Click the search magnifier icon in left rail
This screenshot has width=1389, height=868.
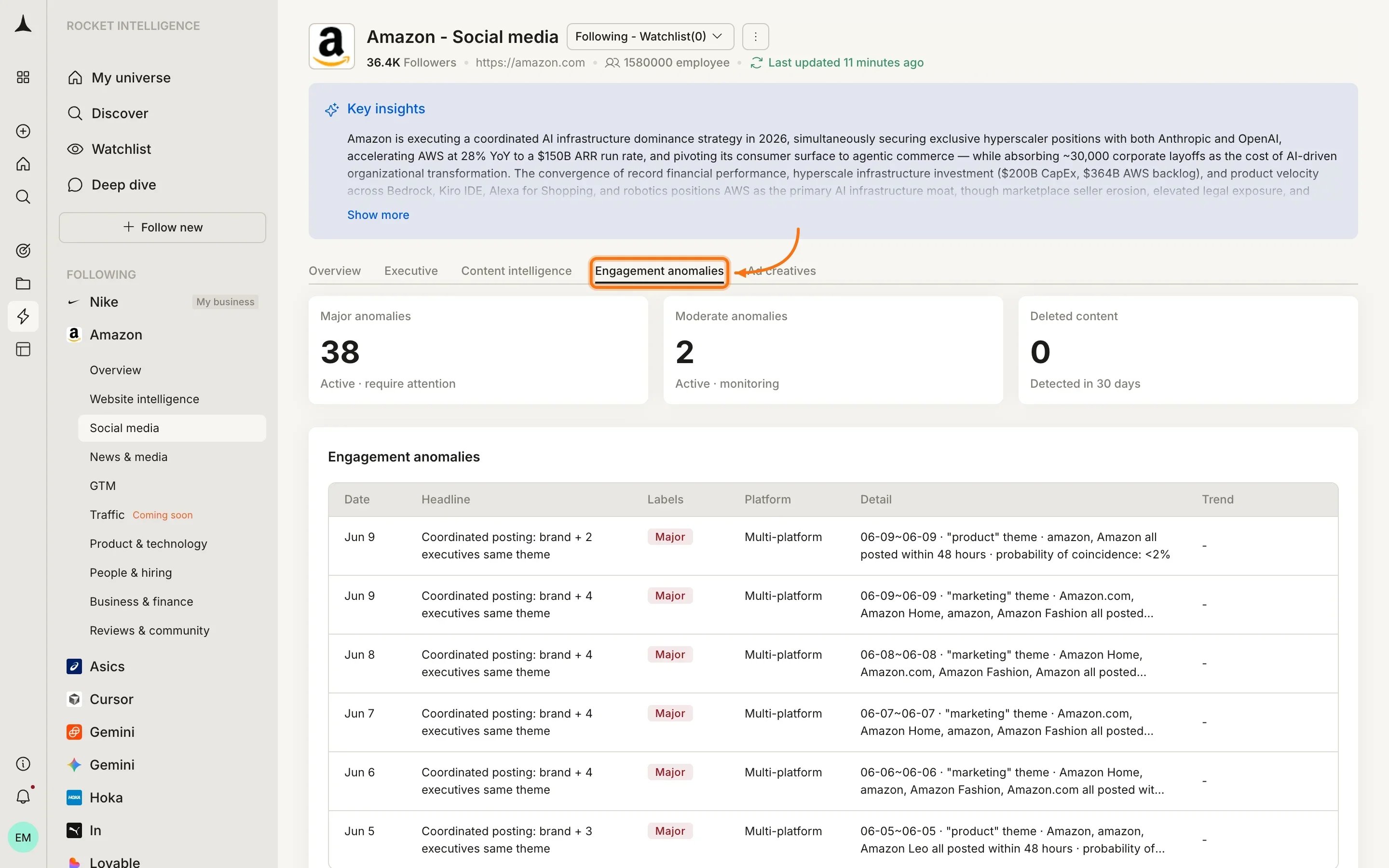[x=23, y=196]
